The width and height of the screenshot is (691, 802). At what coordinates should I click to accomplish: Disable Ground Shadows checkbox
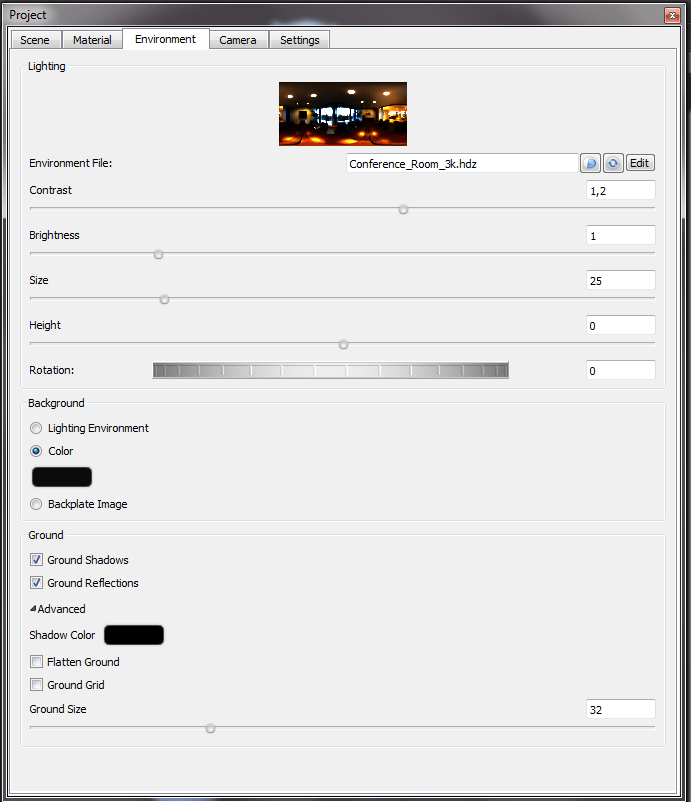pos(36,560)
